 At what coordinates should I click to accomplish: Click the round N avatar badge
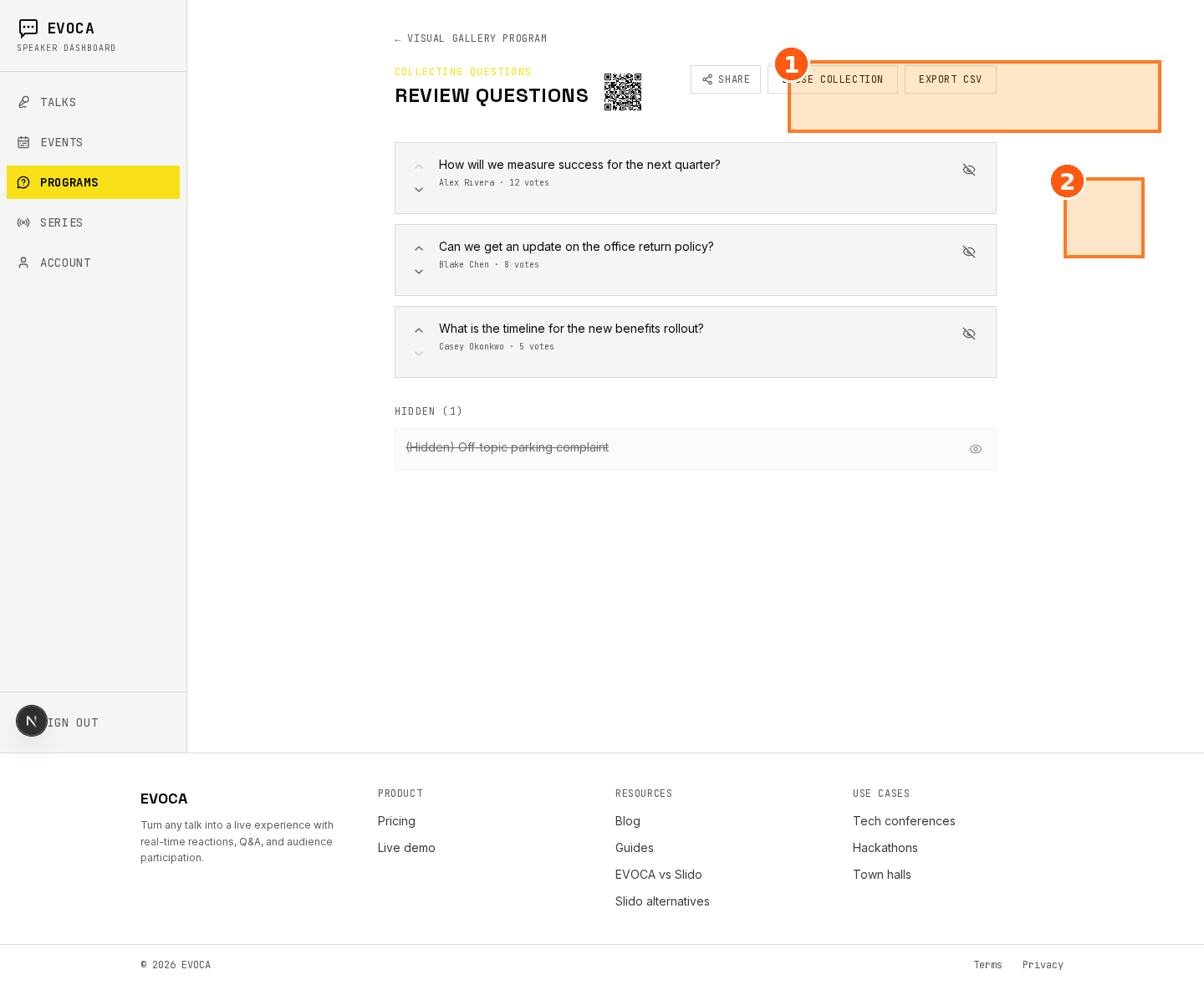click(x=32, y=721)
